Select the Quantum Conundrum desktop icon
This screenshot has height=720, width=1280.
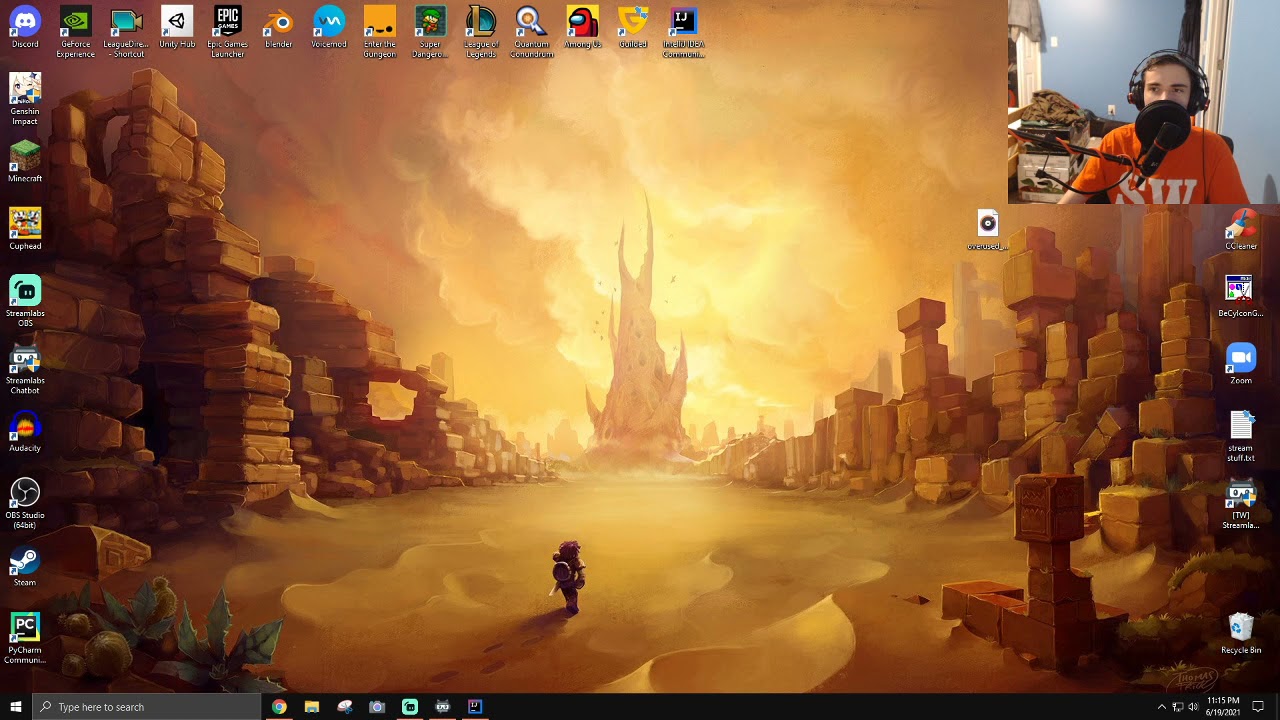coord(531,32)
